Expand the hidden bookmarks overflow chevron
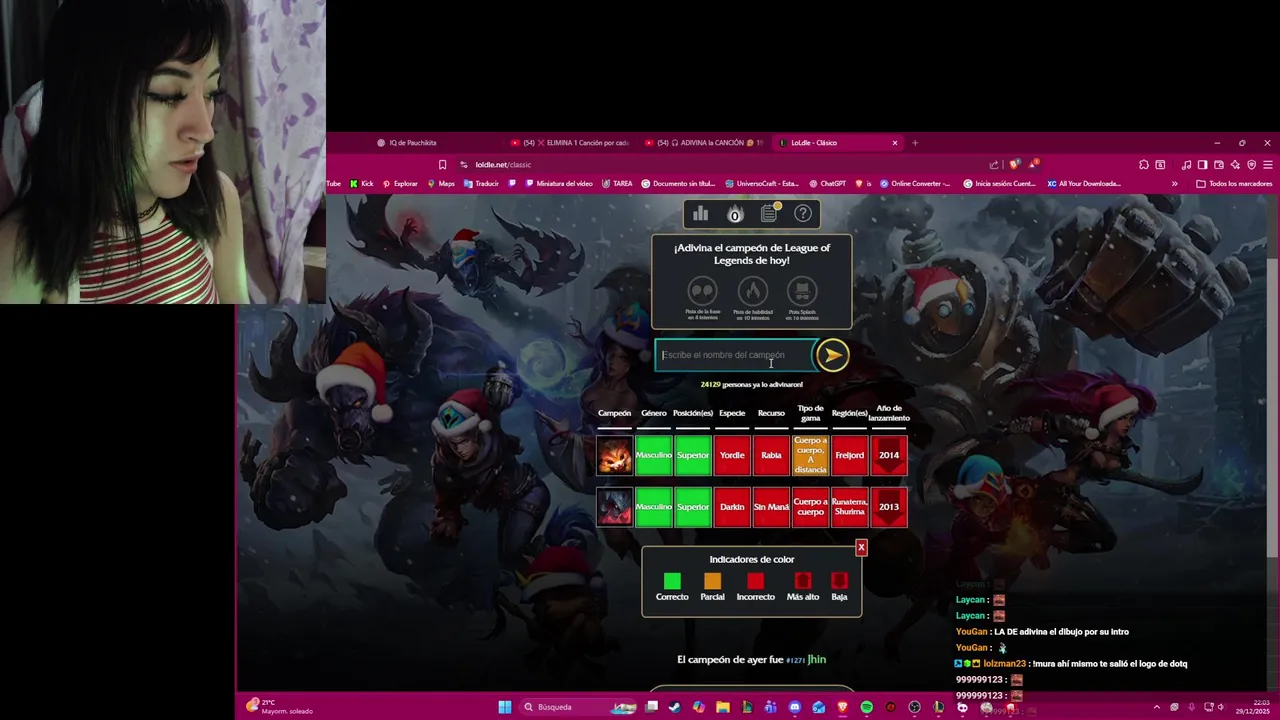The height and width of the screenshot is (720, 1280). pyautogui.click(x=1175, y=184)
